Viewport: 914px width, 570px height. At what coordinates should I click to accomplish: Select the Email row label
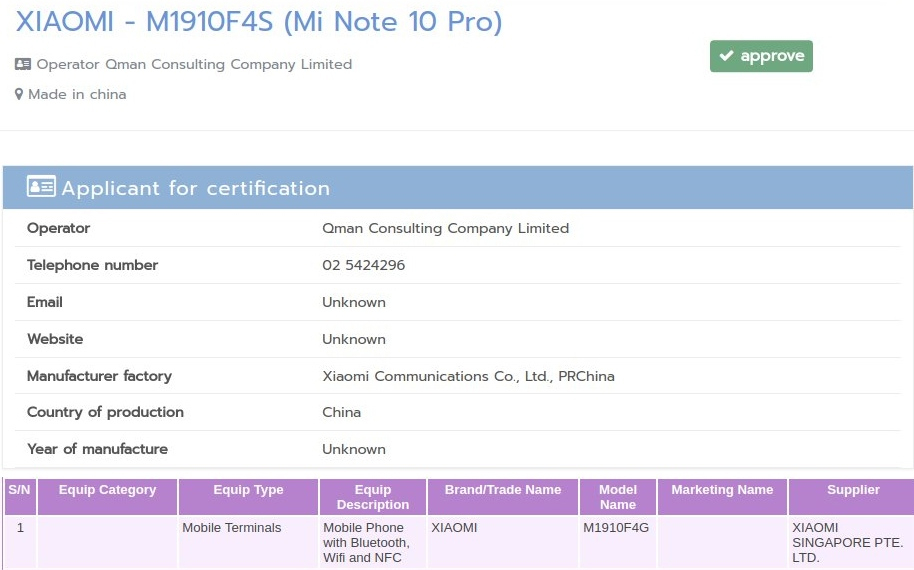point(44,302)
